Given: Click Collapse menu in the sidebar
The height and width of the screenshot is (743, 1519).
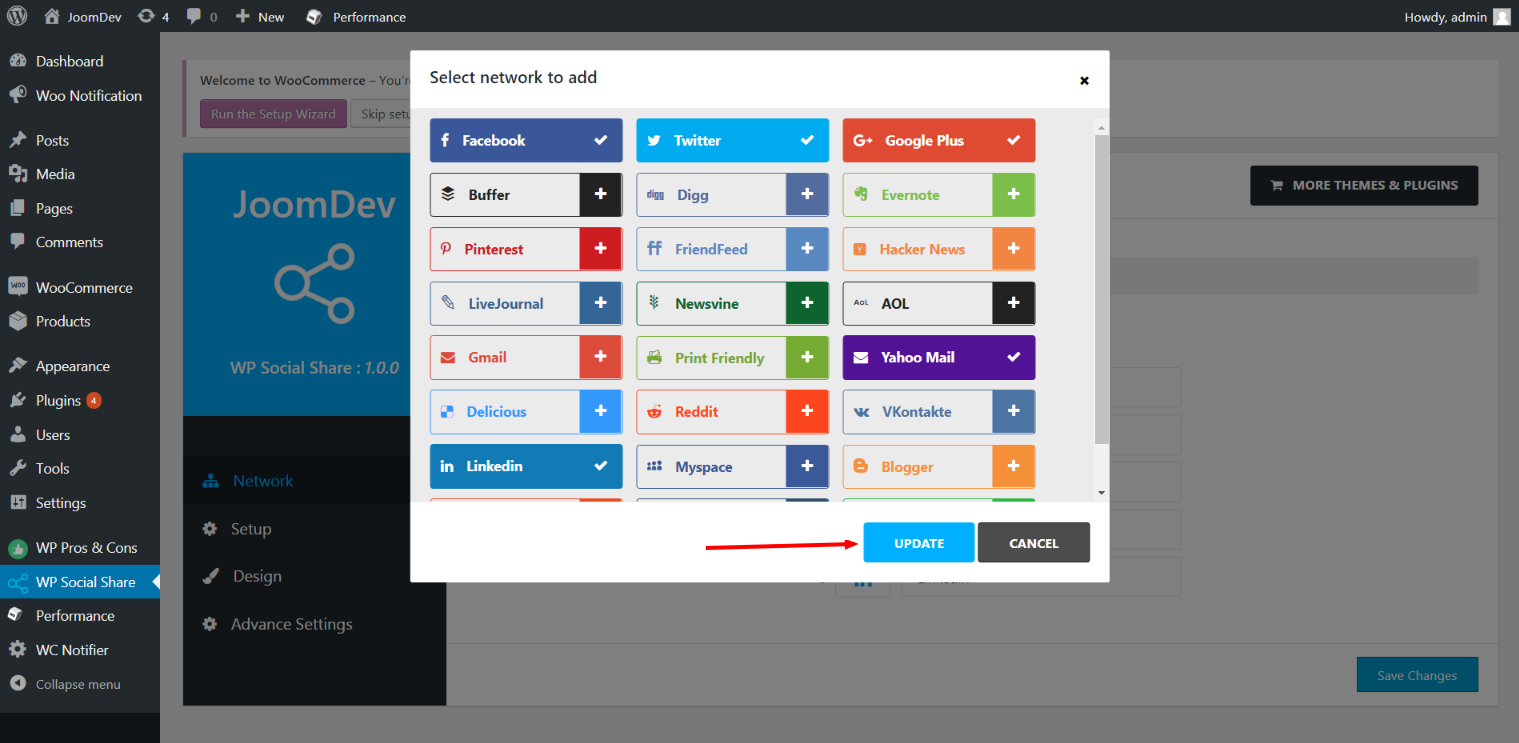Looking at the screenshot, I should (80, 684).
